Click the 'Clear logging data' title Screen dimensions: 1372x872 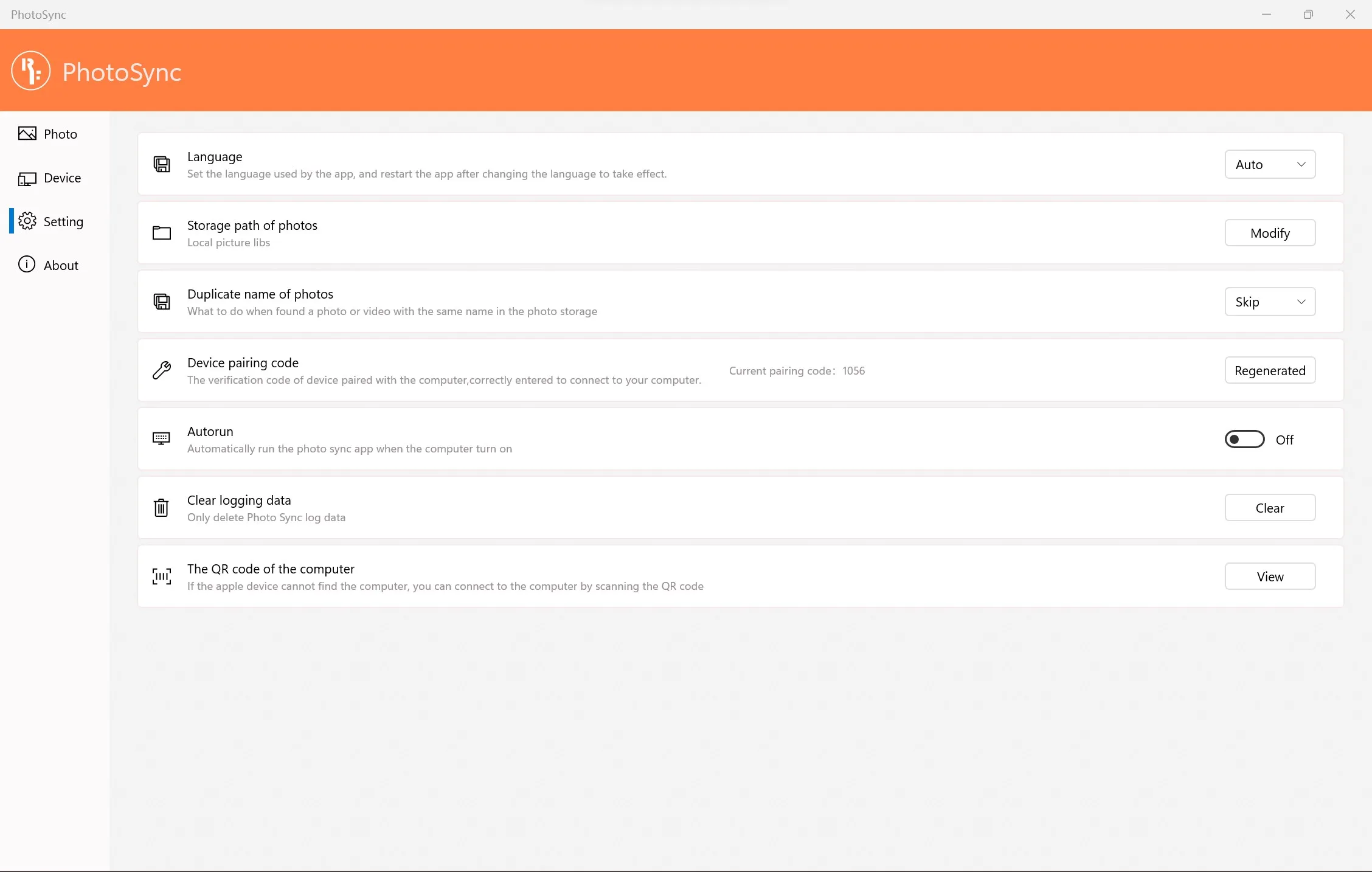click(239, 500)
